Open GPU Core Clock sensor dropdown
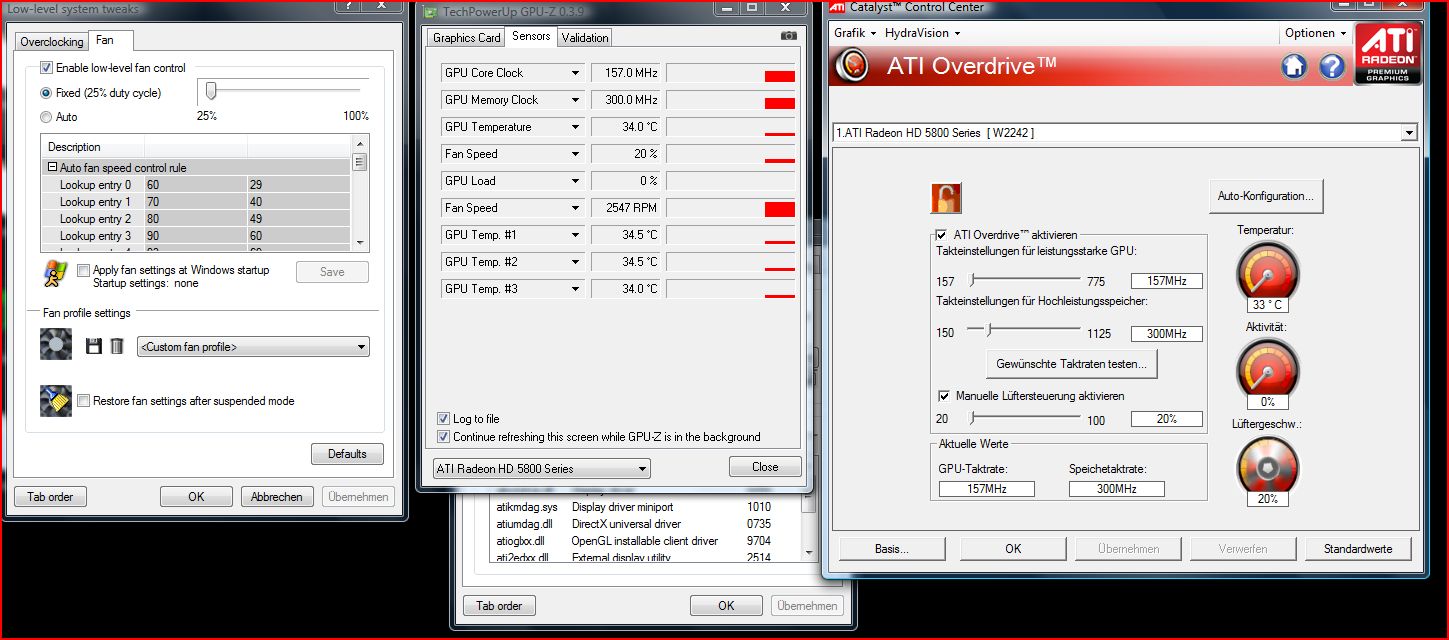 [x=575, y=73]
